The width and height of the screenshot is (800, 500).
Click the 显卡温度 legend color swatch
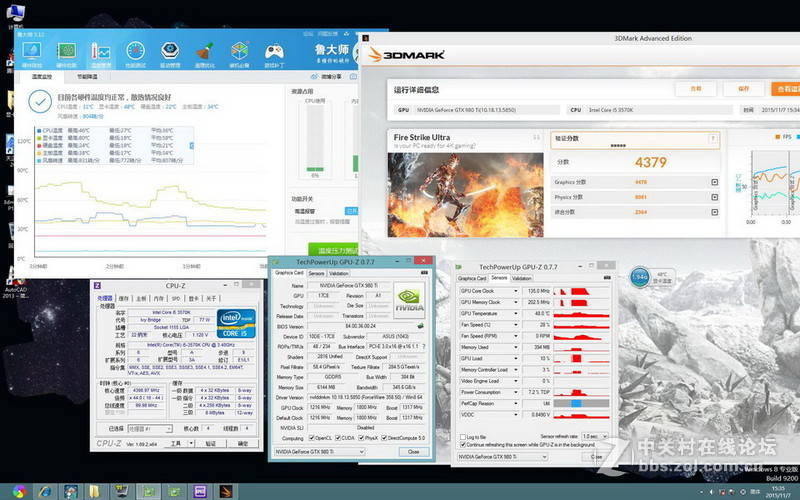(x=39, y=138)
